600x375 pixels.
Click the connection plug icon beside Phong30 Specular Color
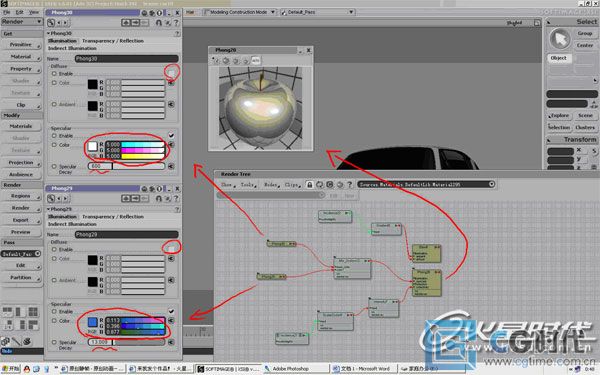(x=171, y=145)
